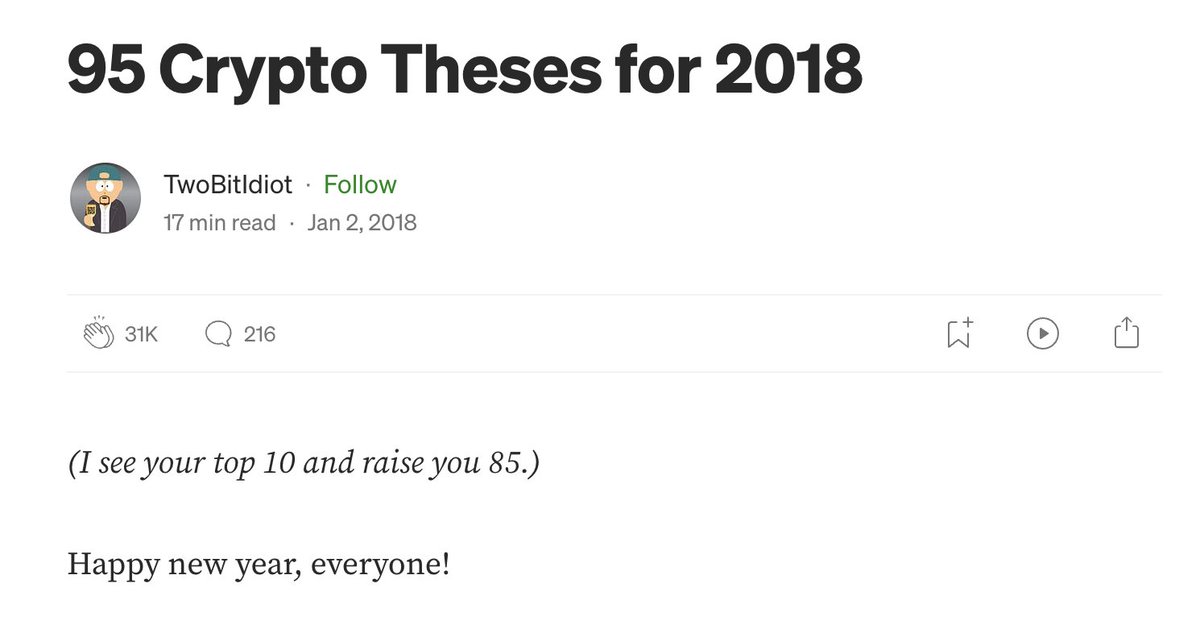This screenshot has height=633, width=1200.
Task: Select the Jan 2, 2018 publish date
Action: pyautogui.click(x=362, y=223)
